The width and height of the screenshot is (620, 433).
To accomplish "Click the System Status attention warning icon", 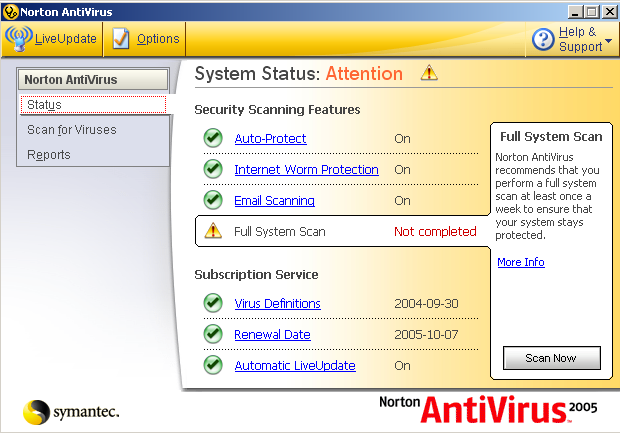I will (x=429, y=73).
